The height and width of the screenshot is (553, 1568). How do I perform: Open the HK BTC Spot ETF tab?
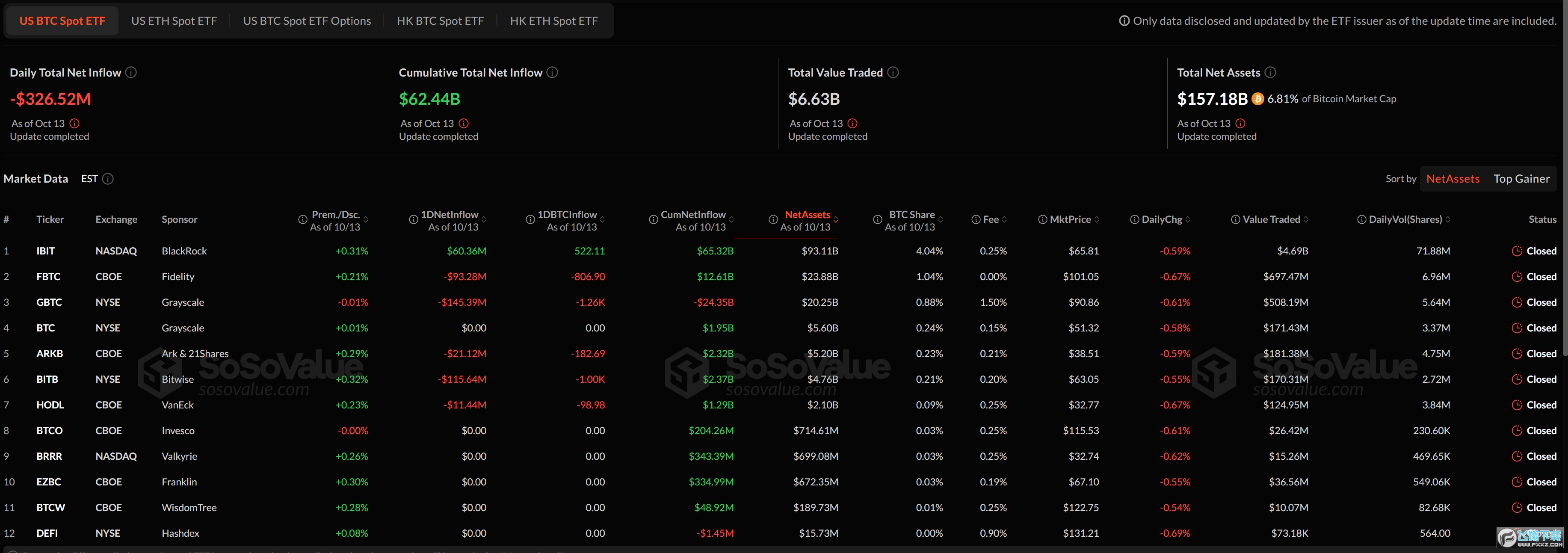pos(440,21)
